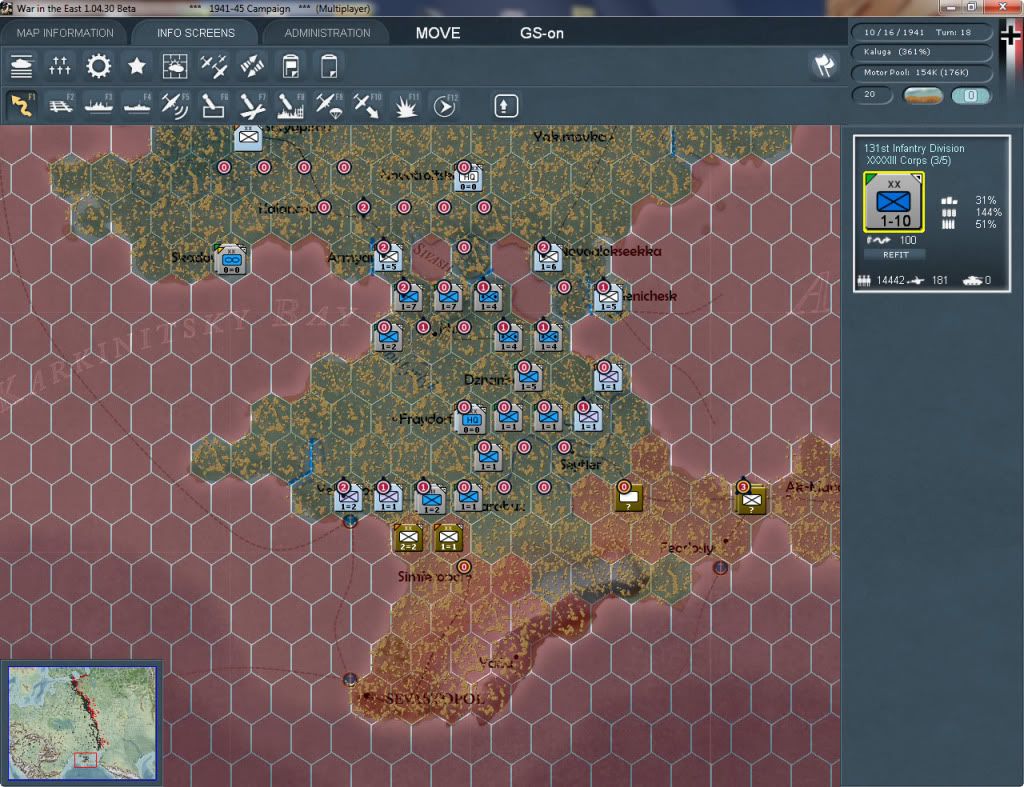Click the 51% ammo statistic

(985, 224)
